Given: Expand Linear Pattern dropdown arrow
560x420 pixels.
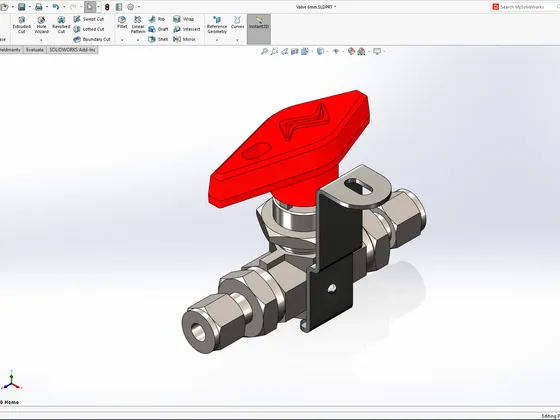Looking at the screenshot, I should click(x=138, y=40).
